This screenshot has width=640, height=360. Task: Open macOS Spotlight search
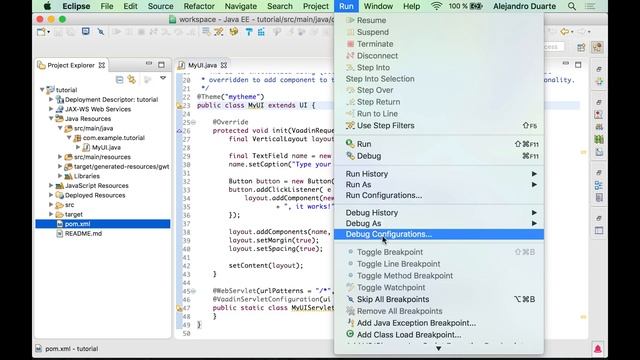(572, 6)
